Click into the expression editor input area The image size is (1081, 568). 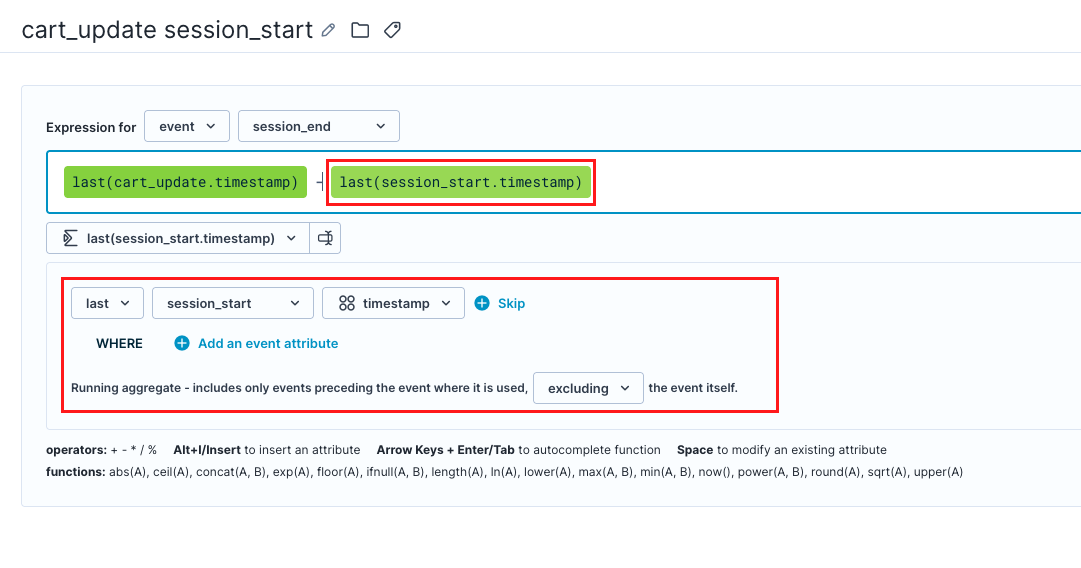827,182
